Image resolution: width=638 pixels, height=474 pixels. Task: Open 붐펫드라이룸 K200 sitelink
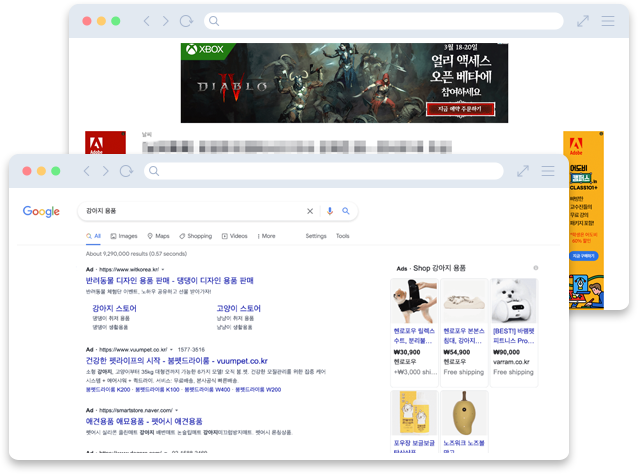pyautogui.click(x=108, y=390)
